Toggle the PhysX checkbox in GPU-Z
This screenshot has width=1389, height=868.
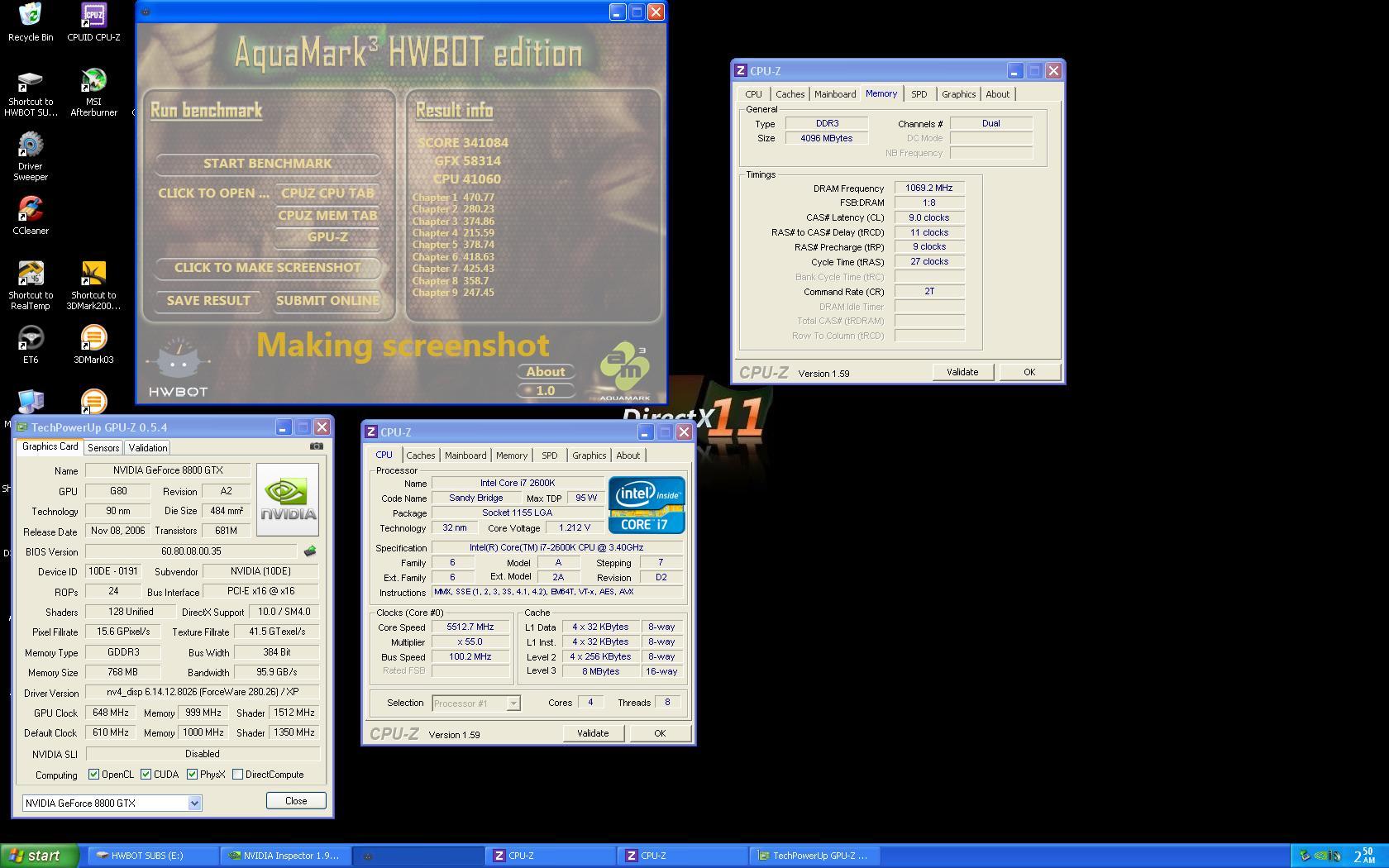(192, 775)
